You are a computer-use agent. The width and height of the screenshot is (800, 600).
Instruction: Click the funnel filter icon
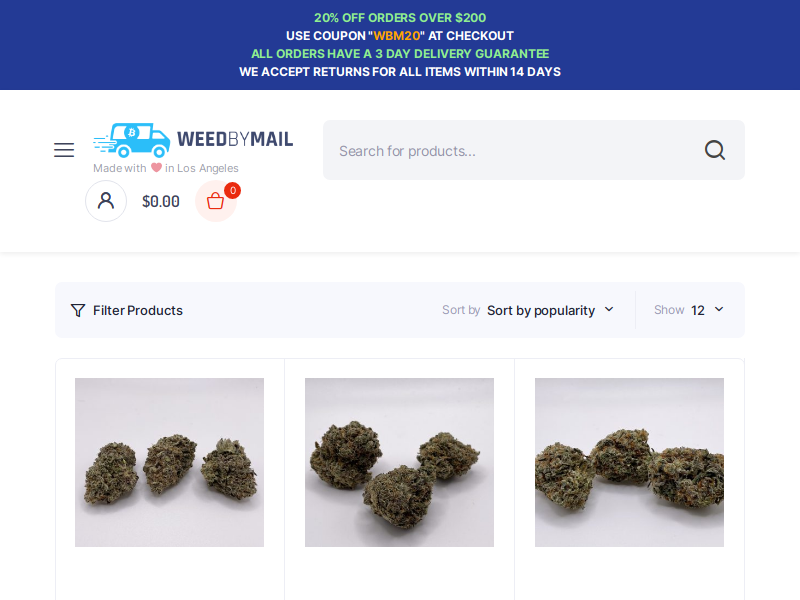point(78,310)
